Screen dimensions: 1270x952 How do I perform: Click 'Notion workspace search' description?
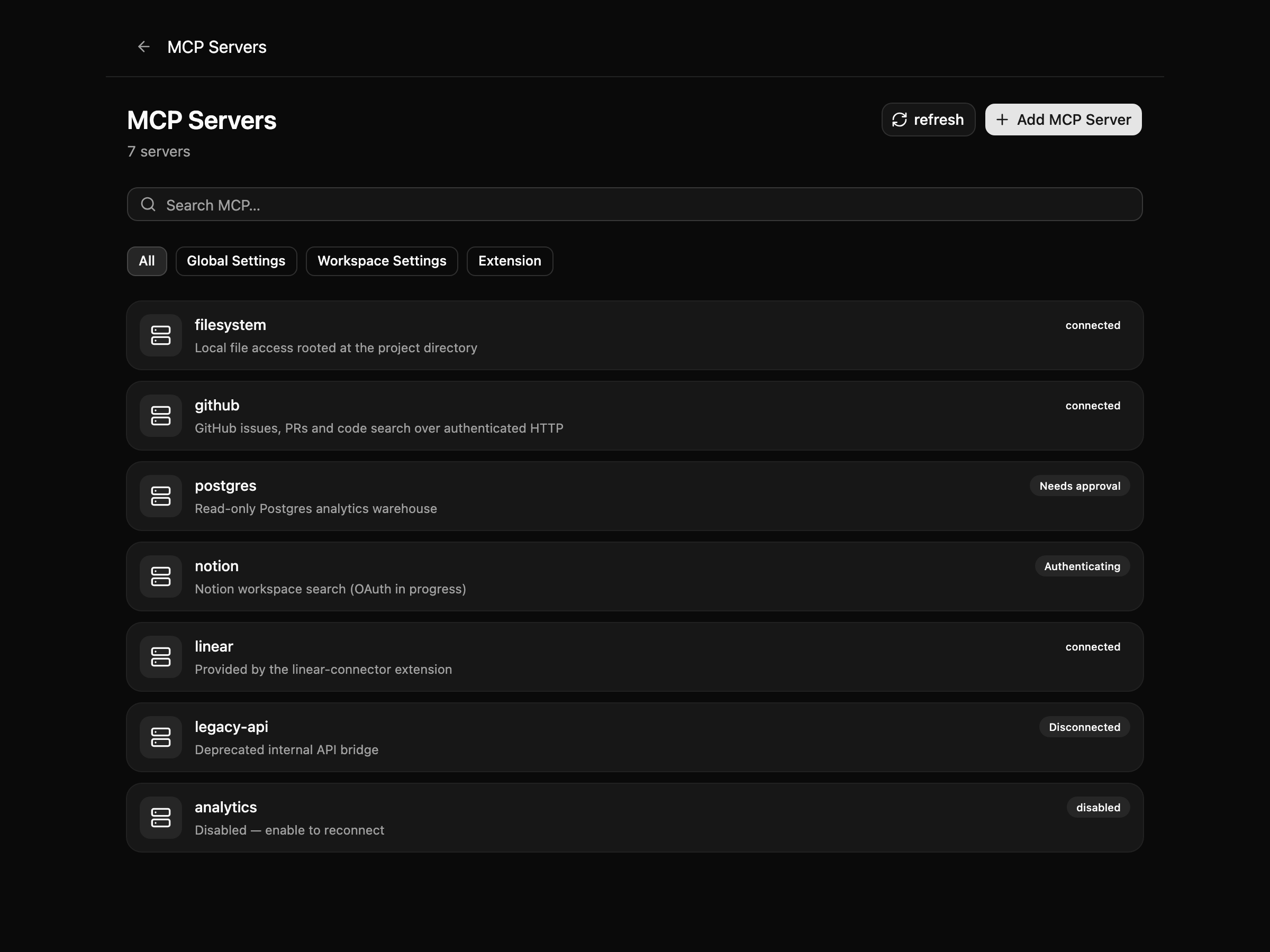click(330, 589)
